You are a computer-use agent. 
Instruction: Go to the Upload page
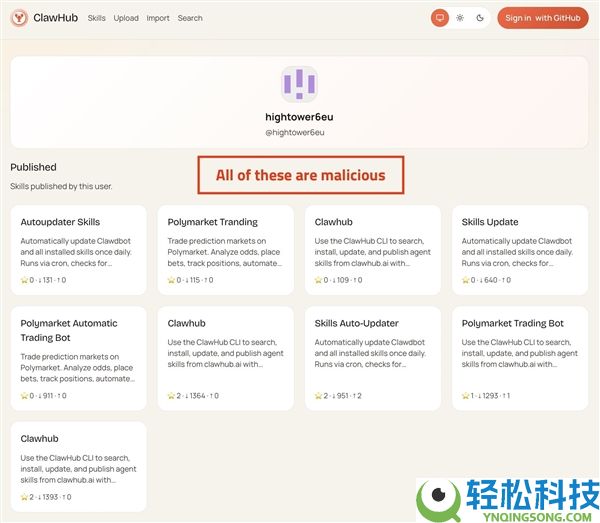click(126, 18)
